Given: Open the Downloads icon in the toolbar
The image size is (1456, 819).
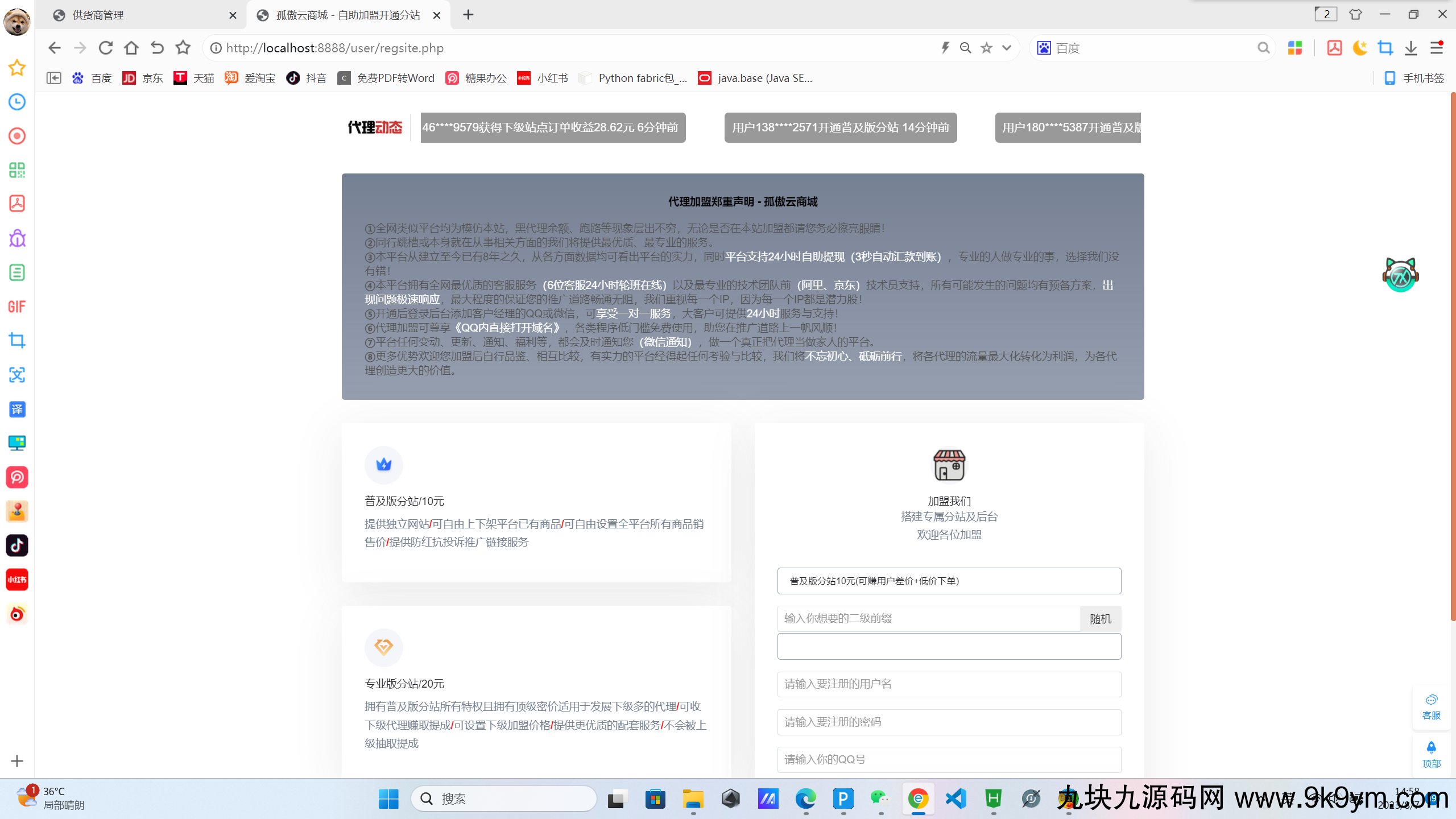Looking at the screenshot, I should click(x=1410, y=48).
